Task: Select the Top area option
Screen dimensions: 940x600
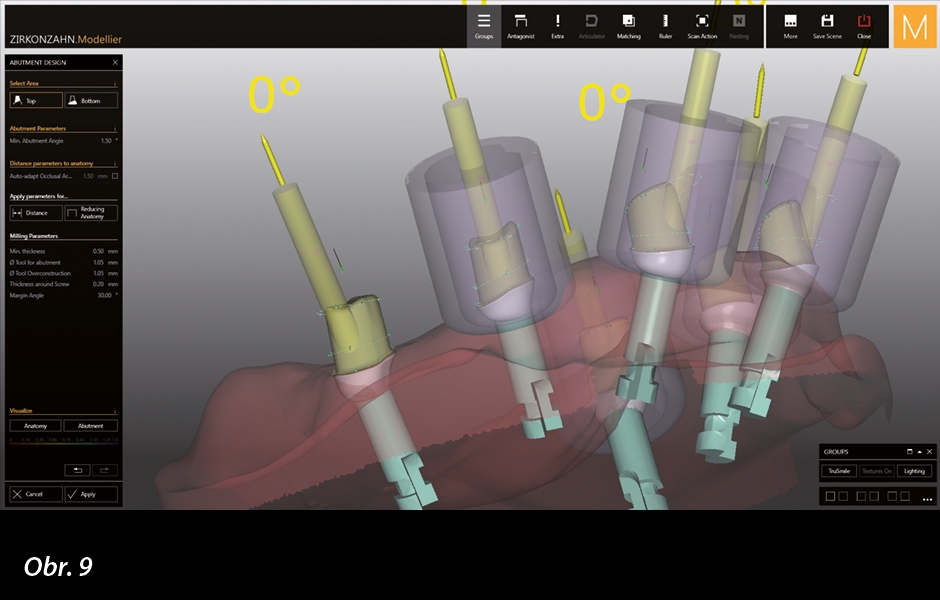Action: click(x=36, y=101)
